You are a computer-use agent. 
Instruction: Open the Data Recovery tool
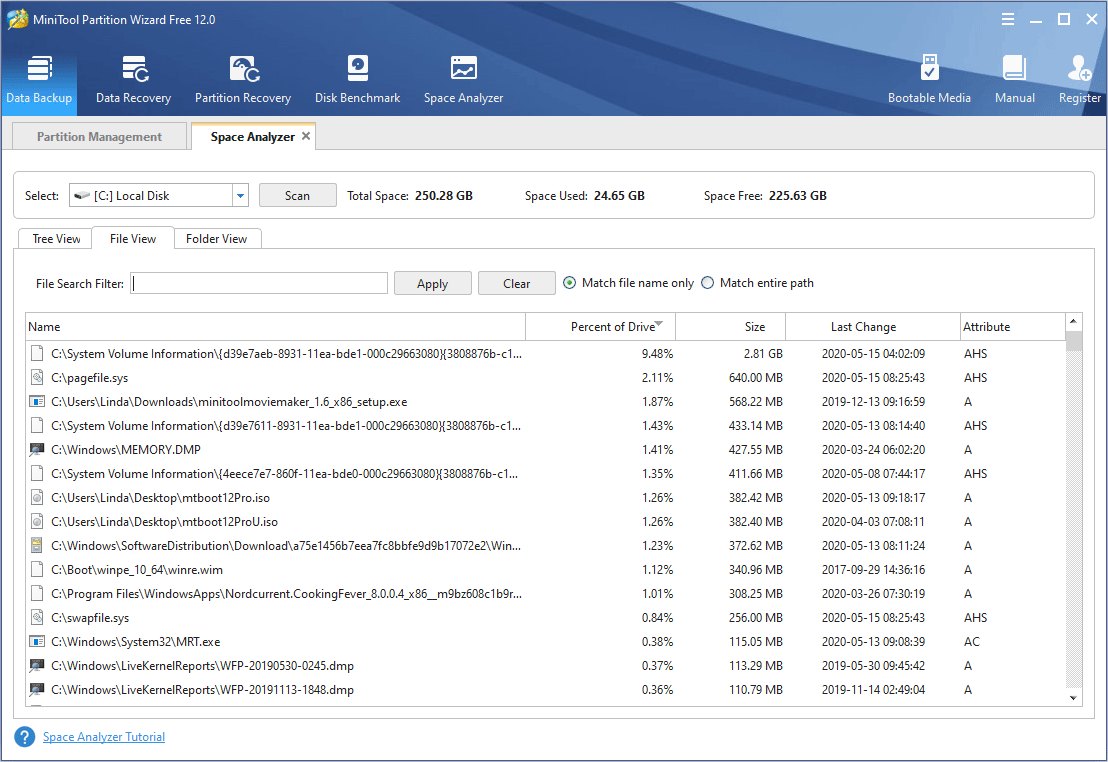134,80
